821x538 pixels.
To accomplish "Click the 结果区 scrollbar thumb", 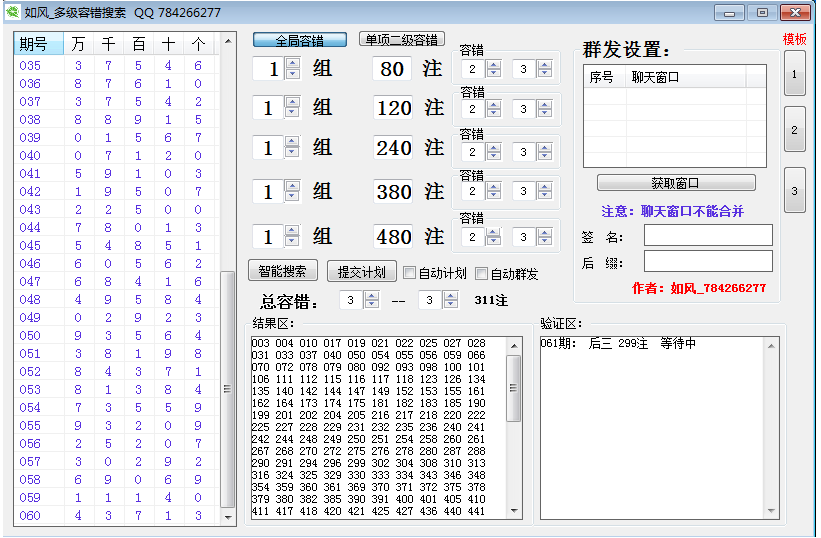I will coord(514,388).
